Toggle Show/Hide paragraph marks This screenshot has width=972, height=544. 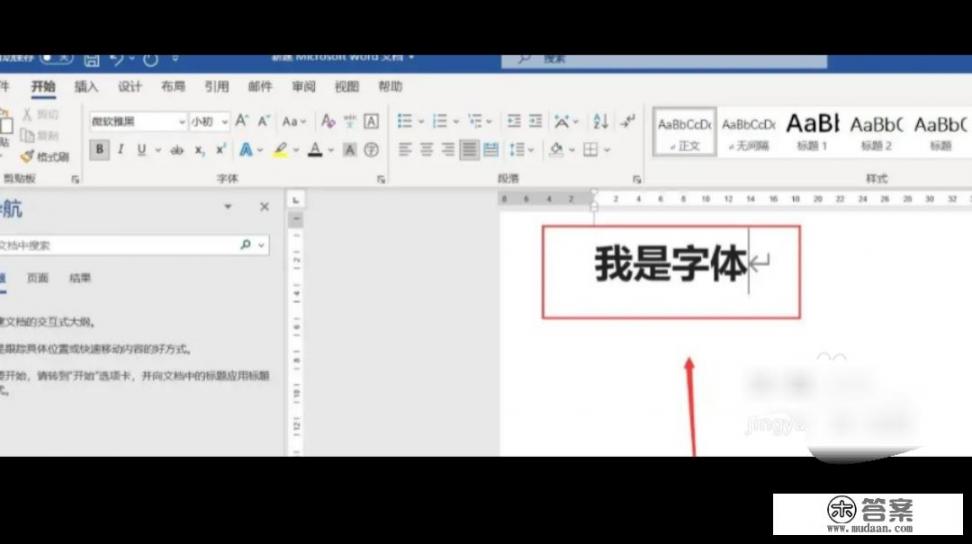pos(628,121)
